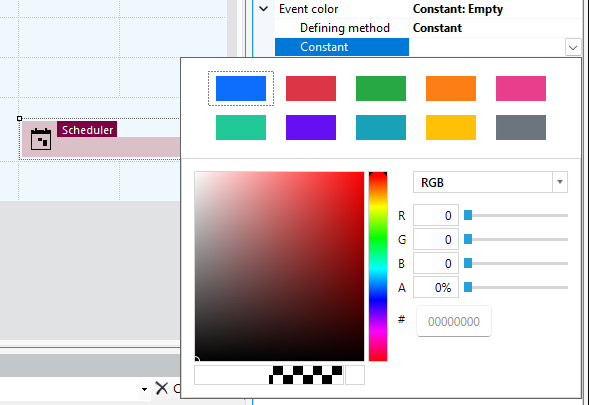Click the small current color preview box
589x405 pixels.
point(355,375)
